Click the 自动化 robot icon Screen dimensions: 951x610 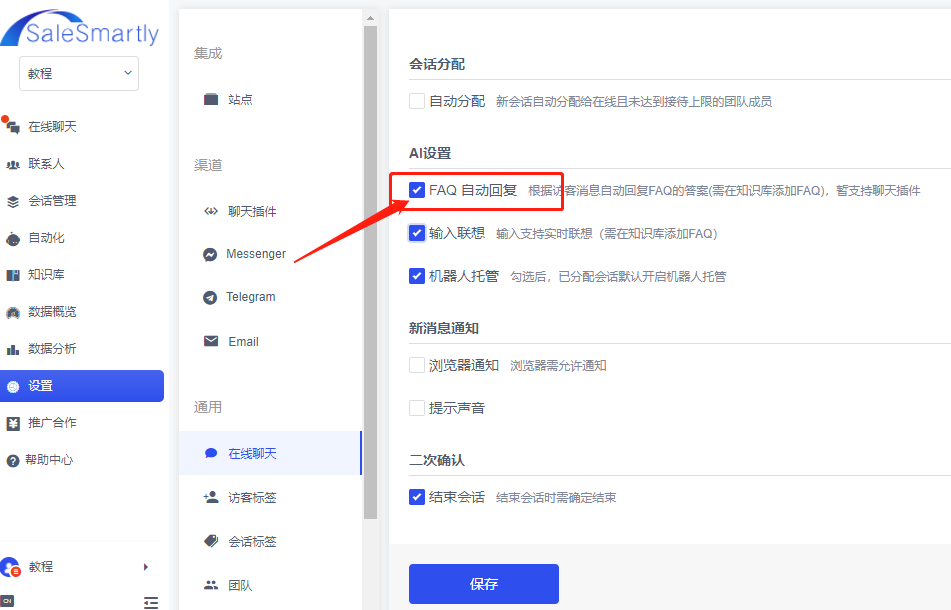click(x=12, y=239)
